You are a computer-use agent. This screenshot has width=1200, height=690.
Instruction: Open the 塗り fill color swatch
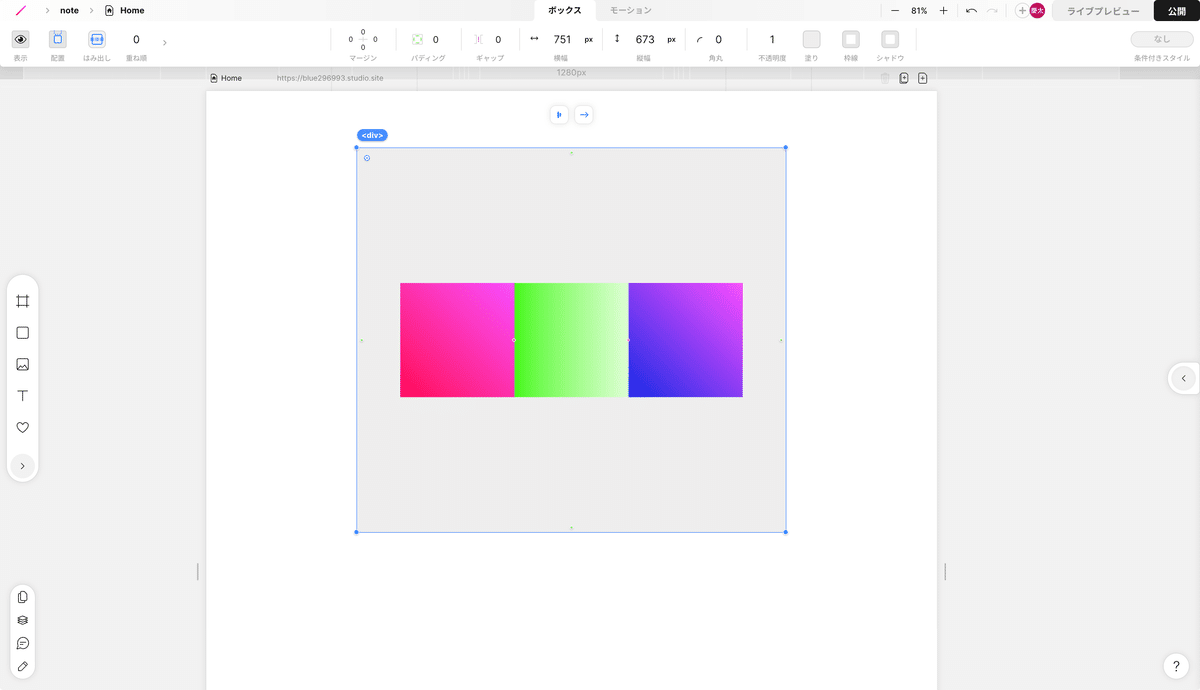[x=812, y=39]
